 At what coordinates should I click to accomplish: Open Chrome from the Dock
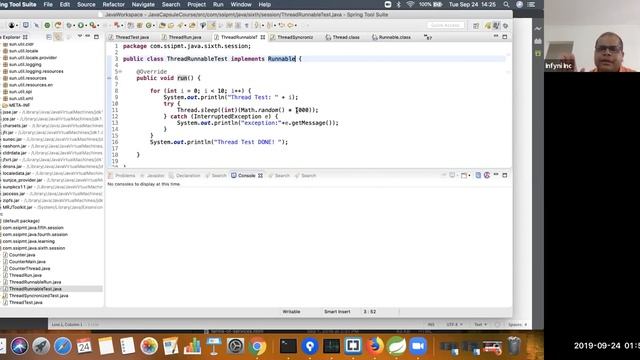tap(257, 346)
